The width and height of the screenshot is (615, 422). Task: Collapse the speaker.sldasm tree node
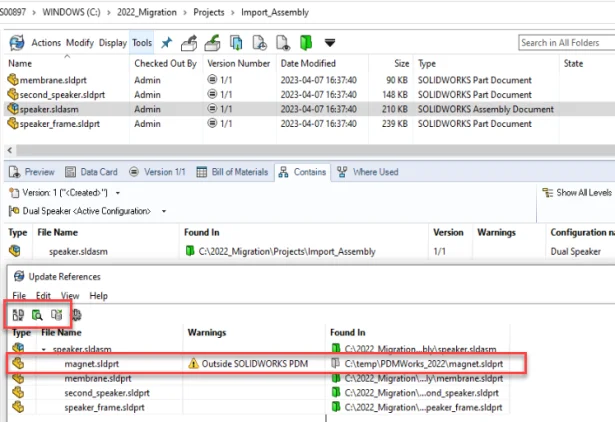43,349
